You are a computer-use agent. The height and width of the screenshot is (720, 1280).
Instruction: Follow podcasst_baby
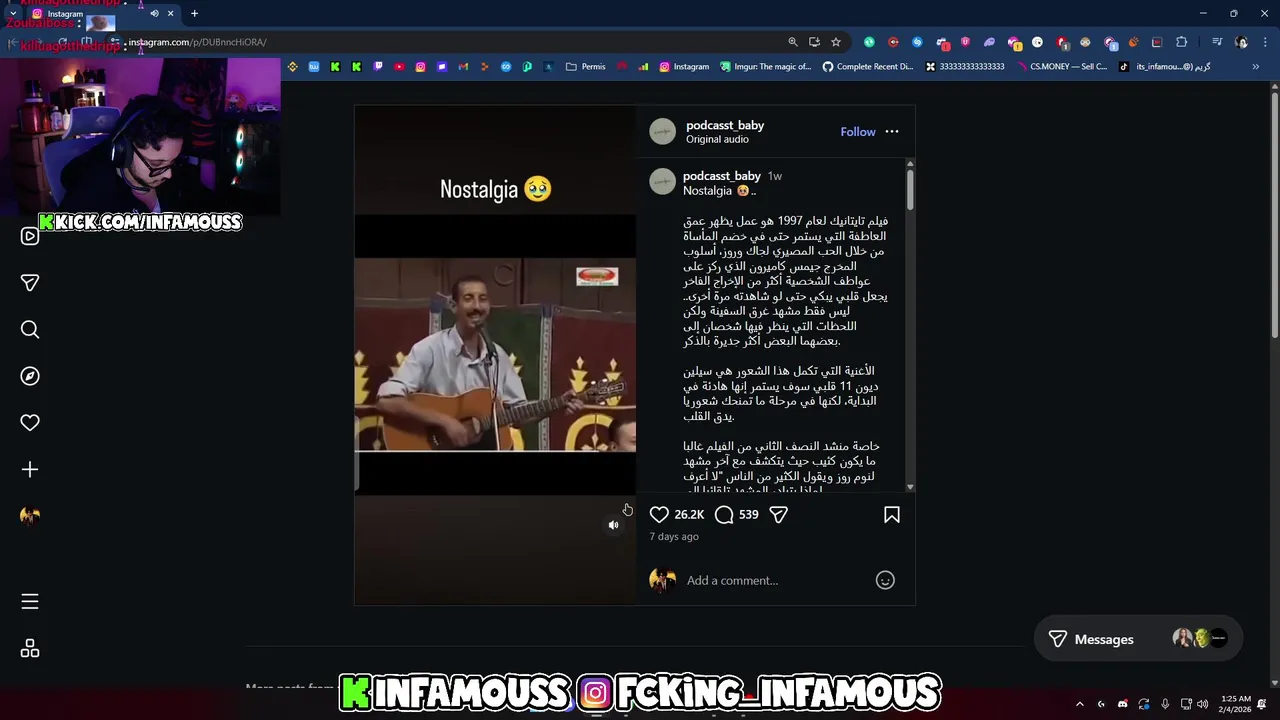(858, 132)
